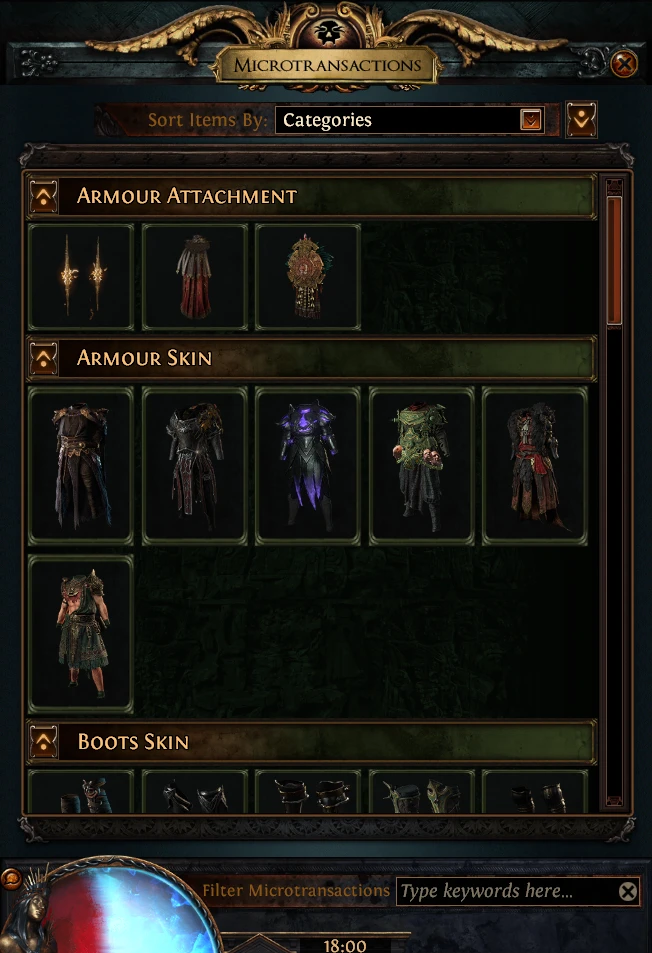Select the green ornate armour skin
Image resolution: width=652 pixels, height=953 pixels.
click(x=422, y=466)
